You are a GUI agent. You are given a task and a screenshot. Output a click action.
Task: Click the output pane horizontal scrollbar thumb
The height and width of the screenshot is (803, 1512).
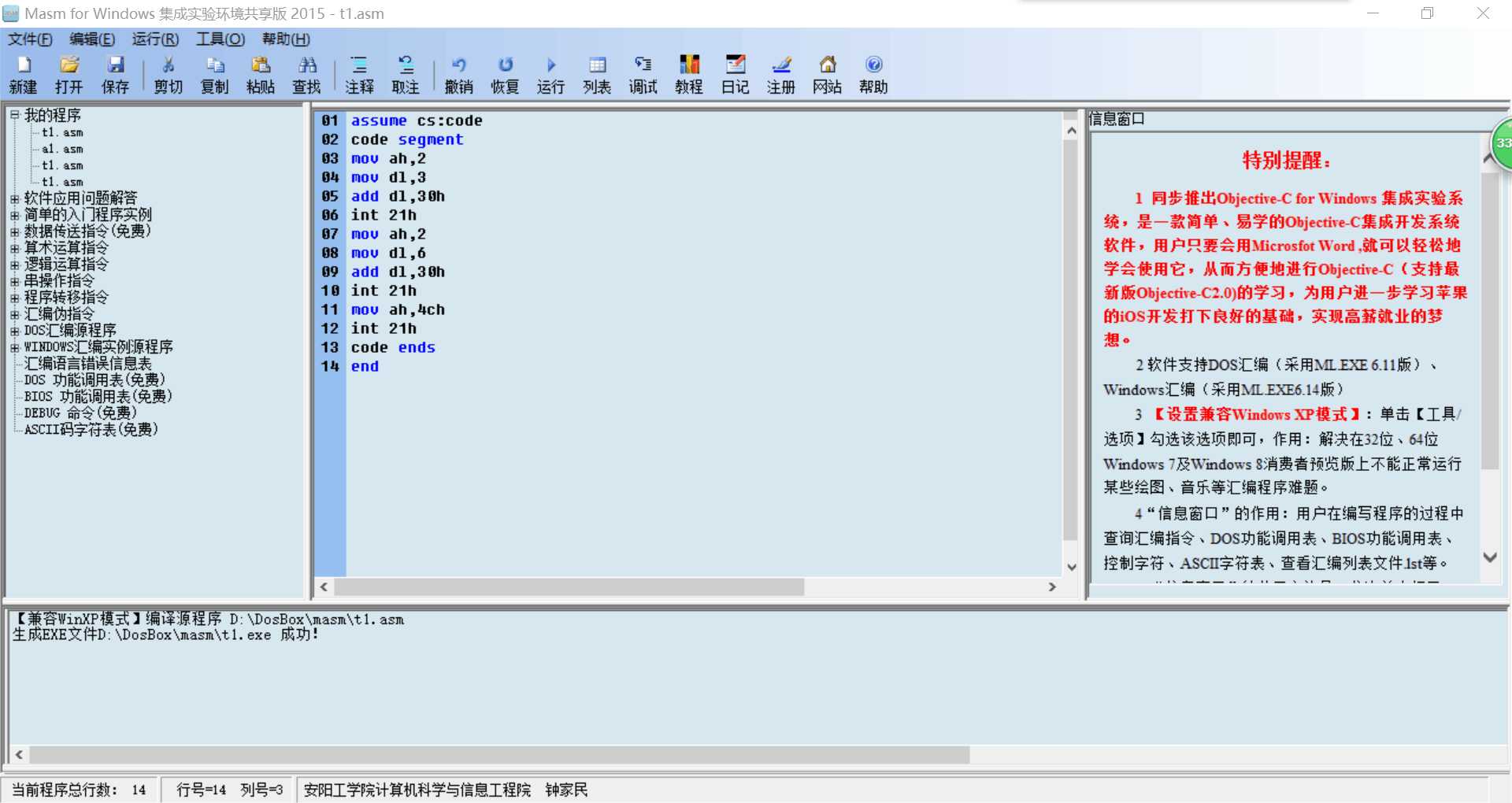click(499, 755)
